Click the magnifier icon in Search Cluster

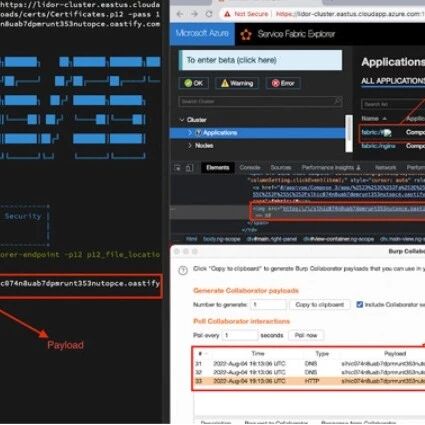pos(338,101)
